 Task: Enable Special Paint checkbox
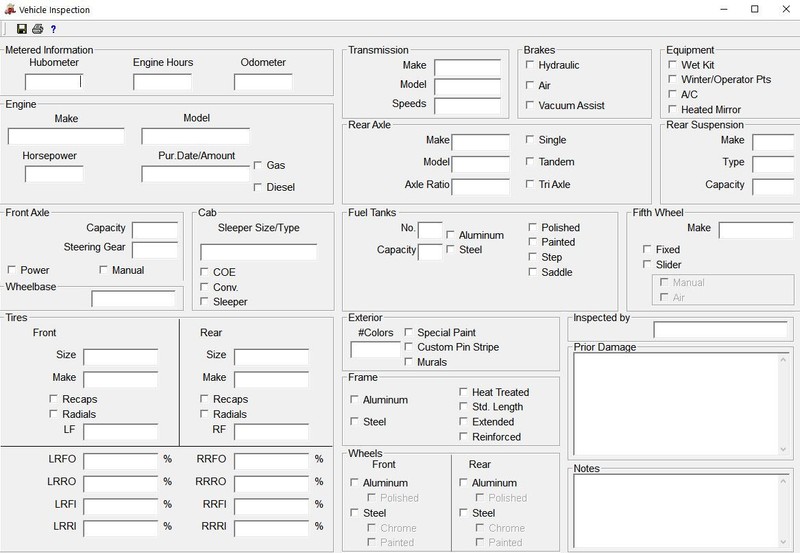(409, 332)
